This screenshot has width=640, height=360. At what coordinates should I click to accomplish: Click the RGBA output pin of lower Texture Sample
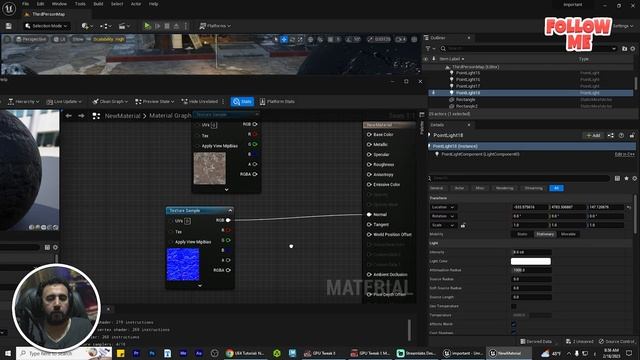pyautogui.click(x=228, y=270)
